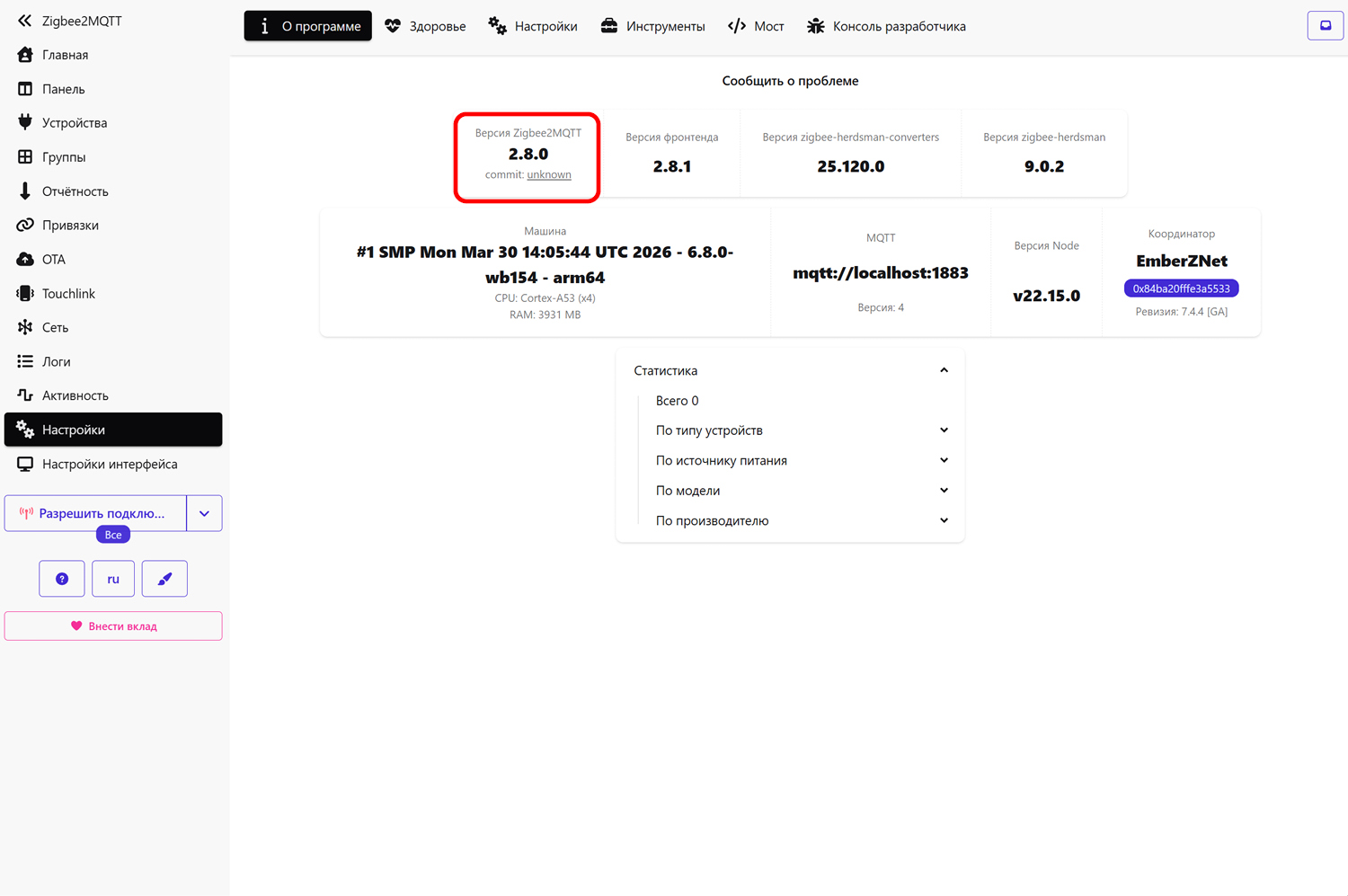The width and height of the screenshot is (1348, 896).
Task: Click Ревизия: 7.4.4 [GA] text
Action: click(x=1181, y=312)
